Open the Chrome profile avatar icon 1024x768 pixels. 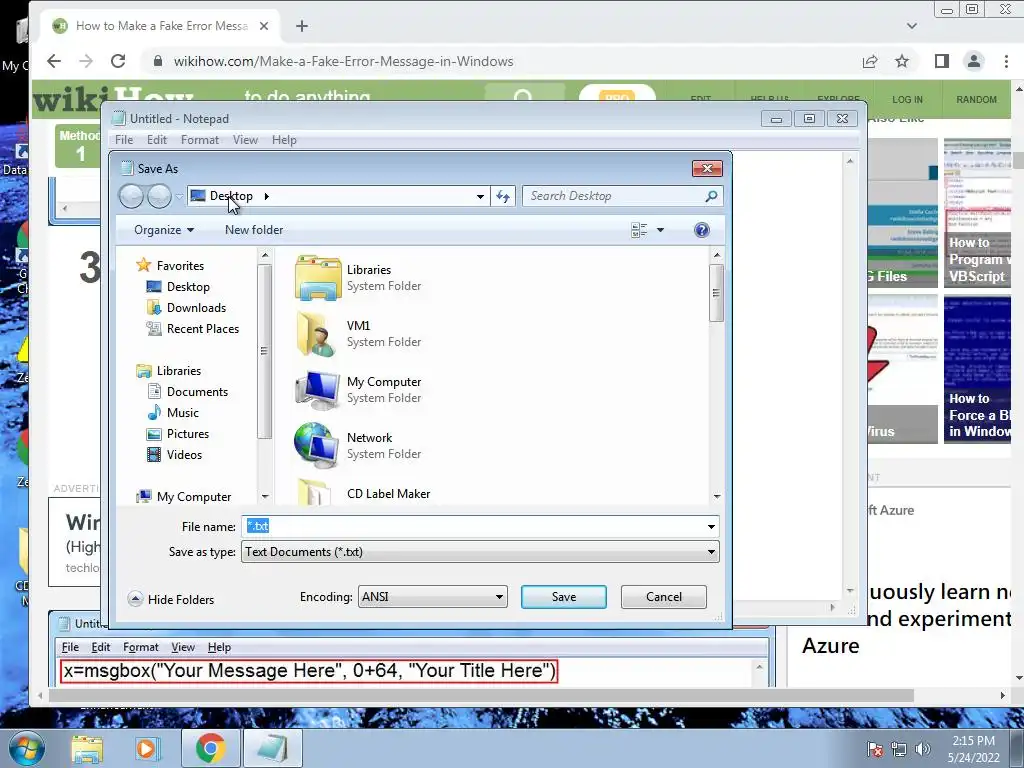point(974,61)
